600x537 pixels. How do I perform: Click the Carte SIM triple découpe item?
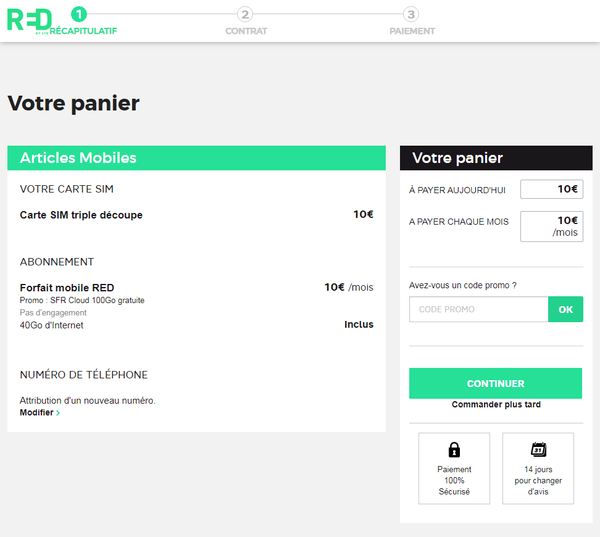(81, 215)
